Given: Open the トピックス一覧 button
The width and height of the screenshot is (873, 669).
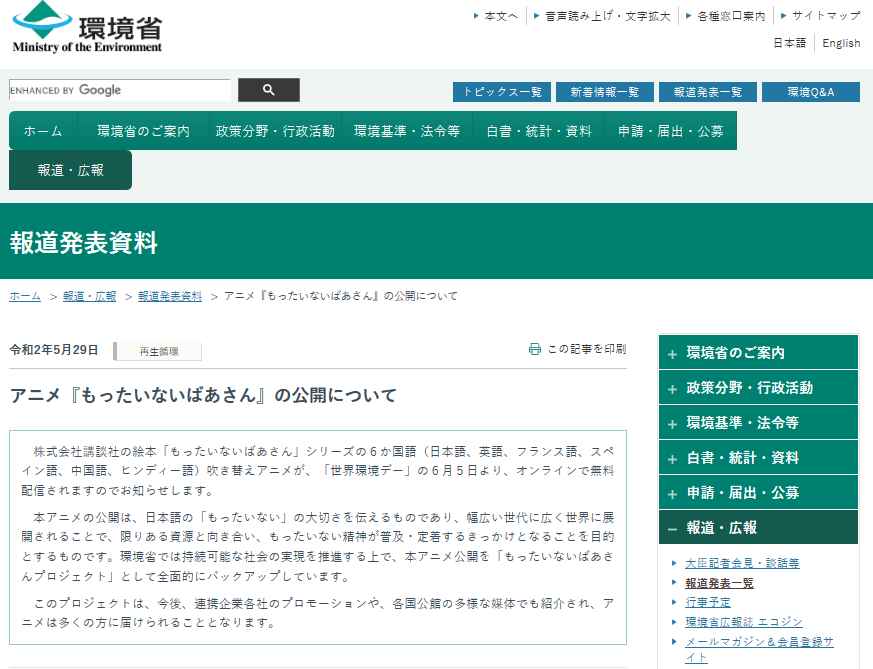Looking at the screenshot, I should tap(502, 92).
